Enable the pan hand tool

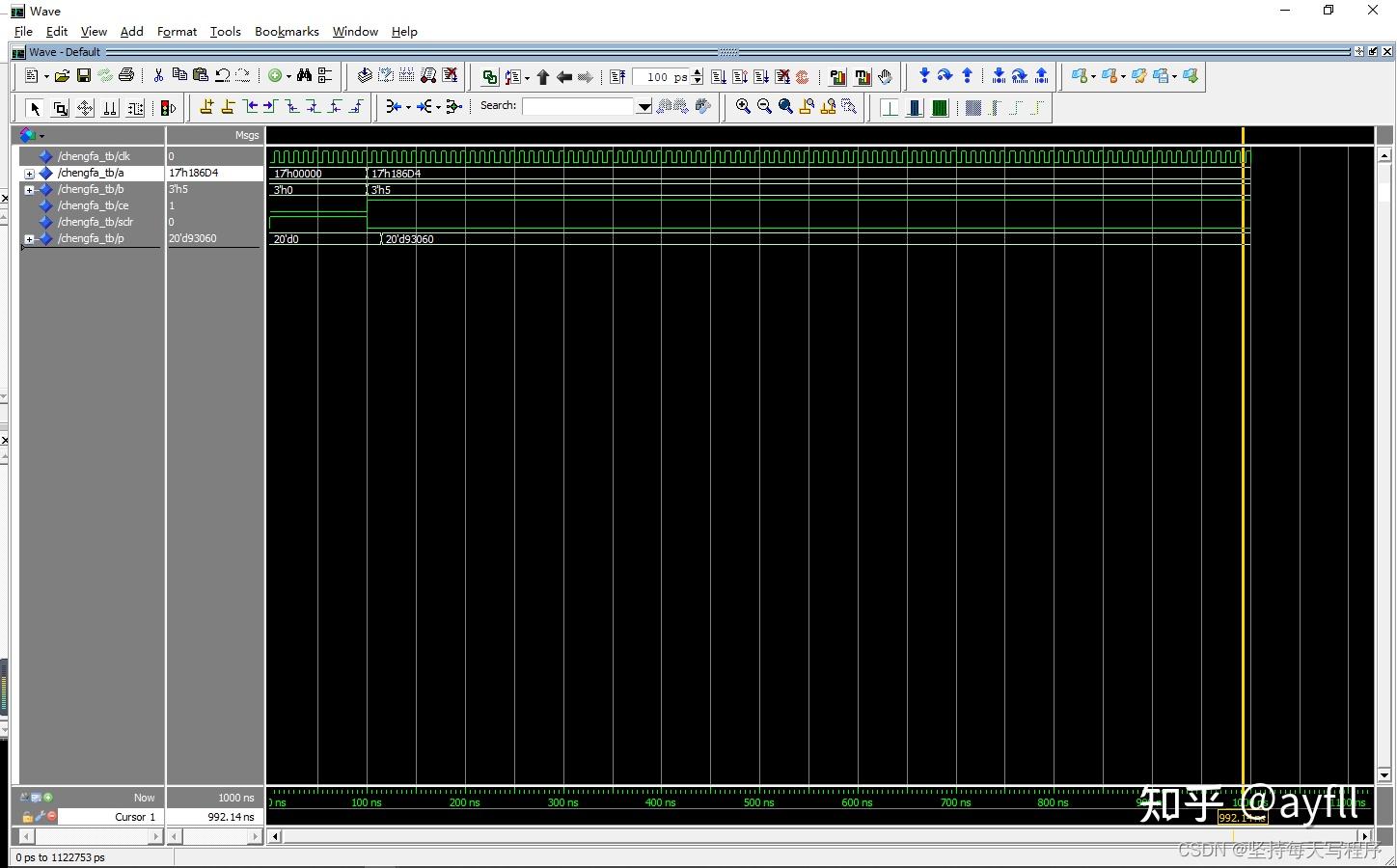pyautogui.click(x=885, y=76)
